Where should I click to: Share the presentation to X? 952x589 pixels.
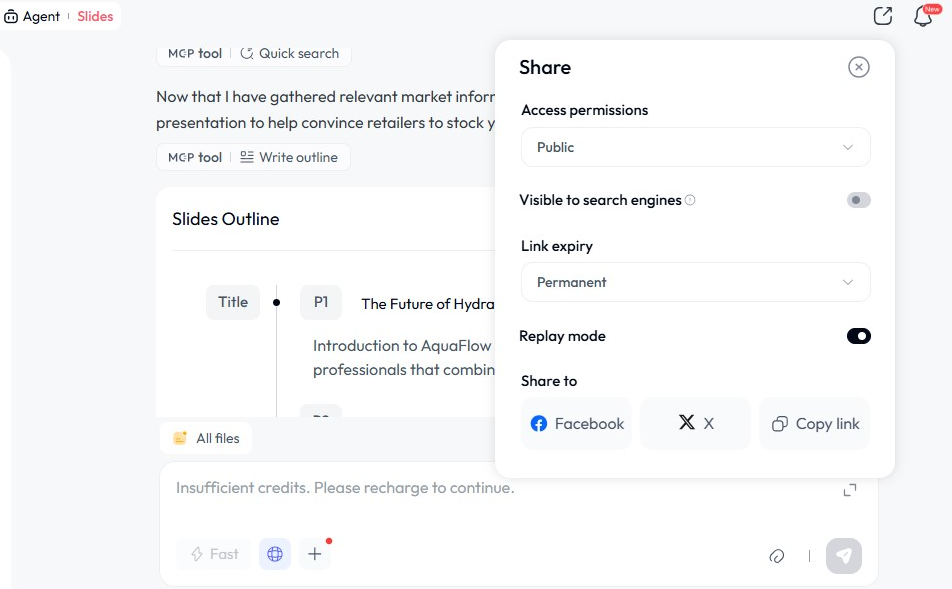coord(695,424)
